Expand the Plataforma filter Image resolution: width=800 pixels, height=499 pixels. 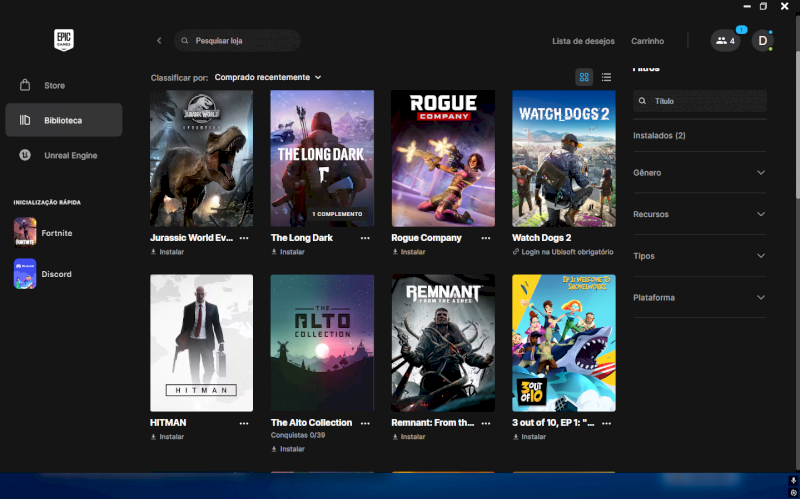(x=699, y=297)
